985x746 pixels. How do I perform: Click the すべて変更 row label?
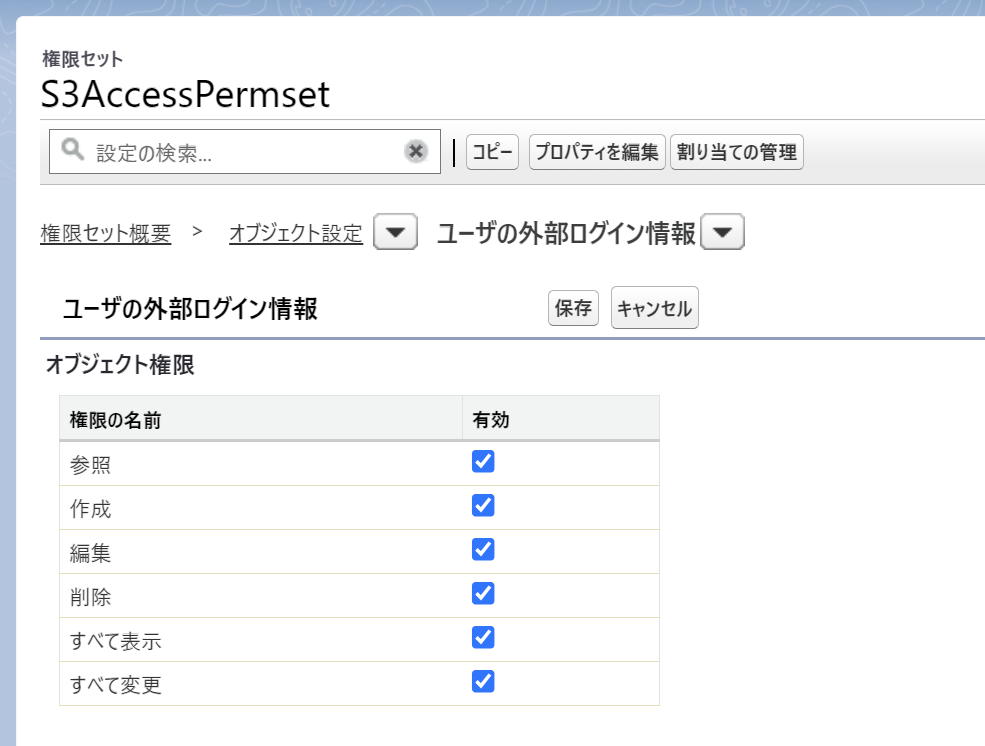[x=116, y=684]
